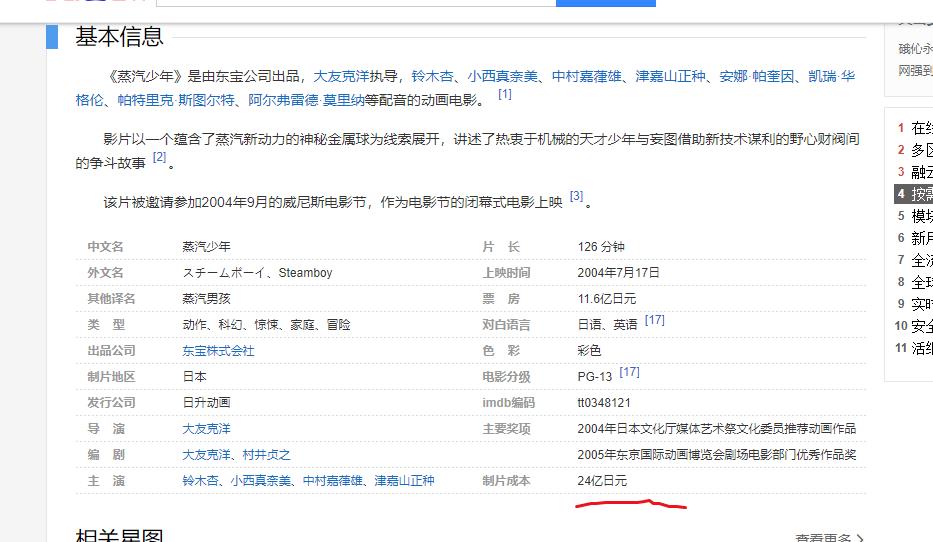
Task: Open 铃木杏 link in the intro paragraph
Action: pos(433,76)
